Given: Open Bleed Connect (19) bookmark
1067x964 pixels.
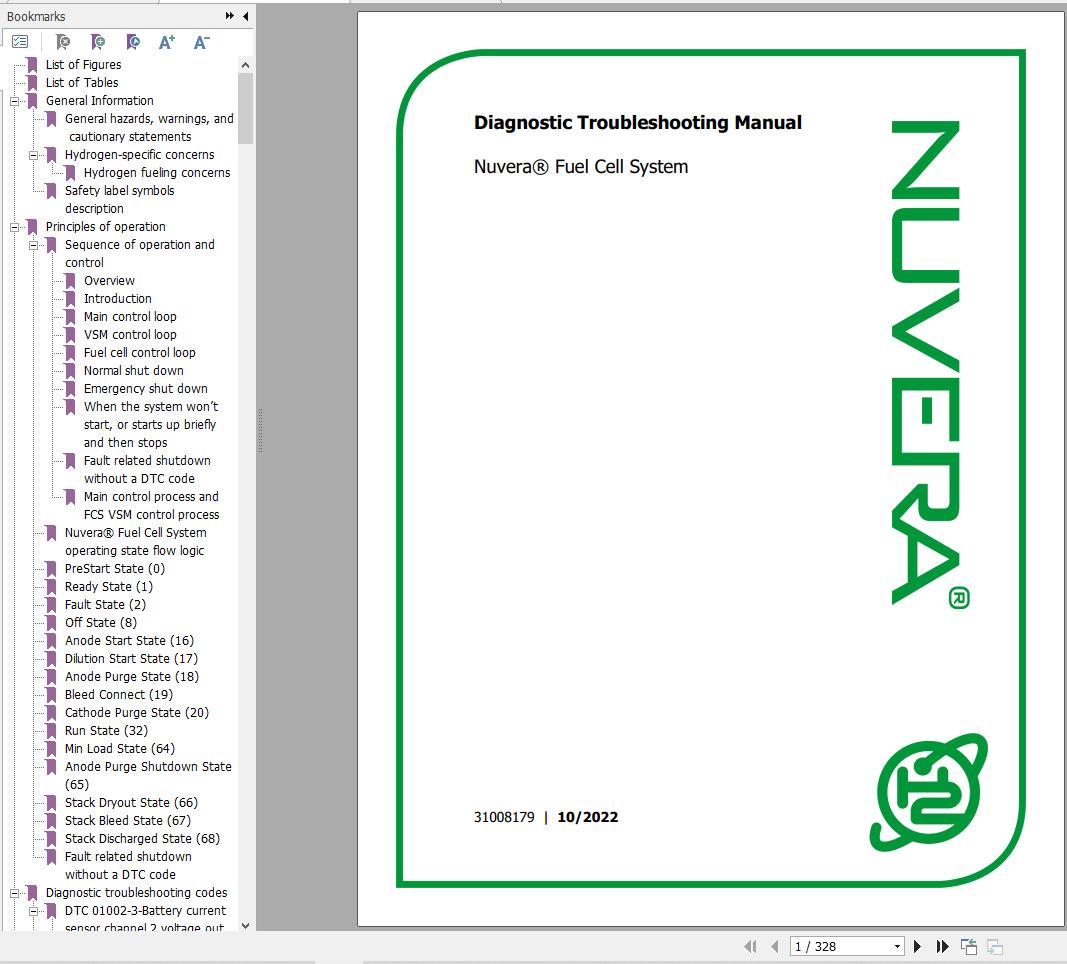Looking at the screenshot, I should click(x=119, y=695).
